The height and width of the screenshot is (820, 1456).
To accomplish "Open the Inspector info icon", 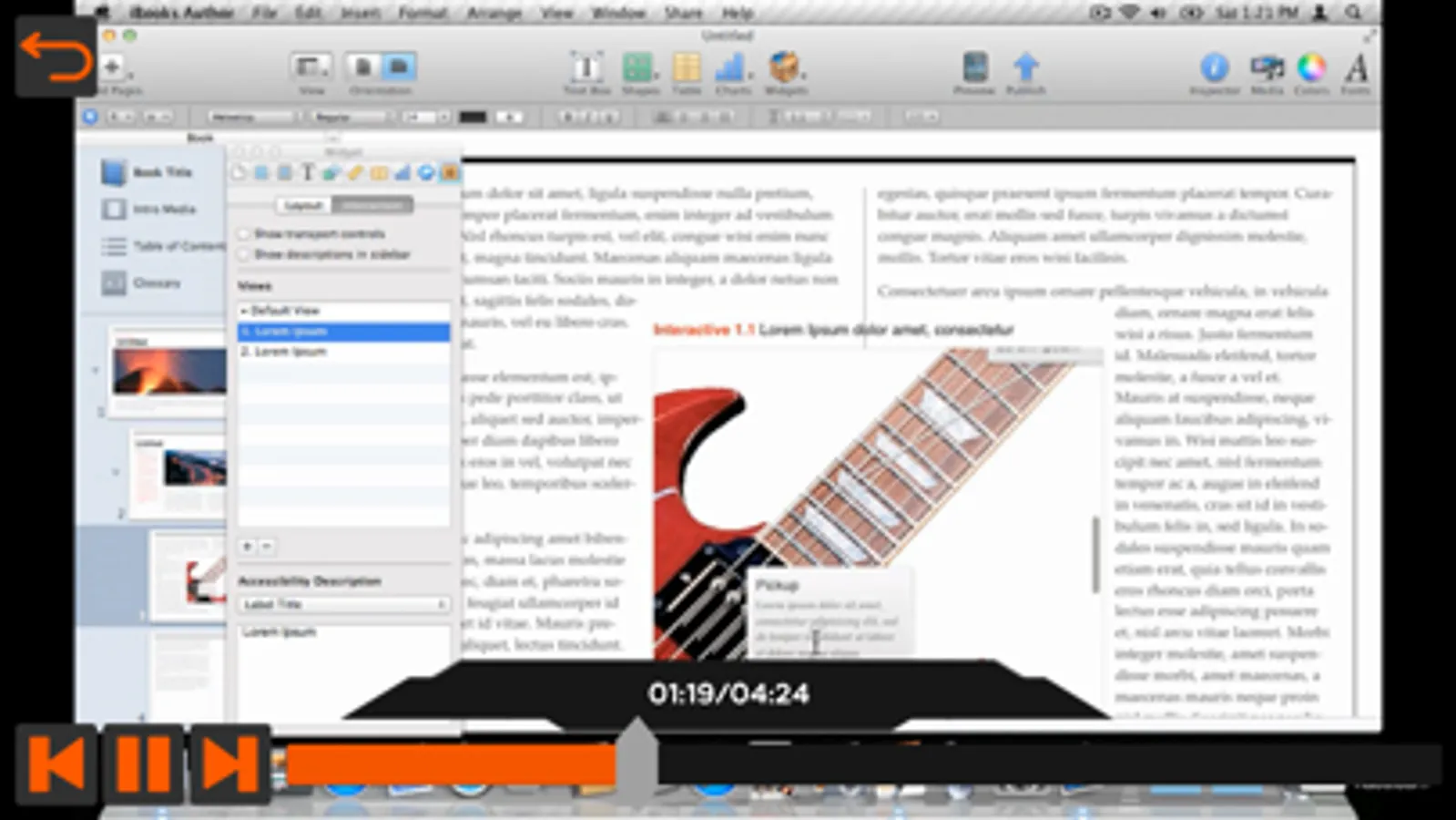I will coord(1215,67).
